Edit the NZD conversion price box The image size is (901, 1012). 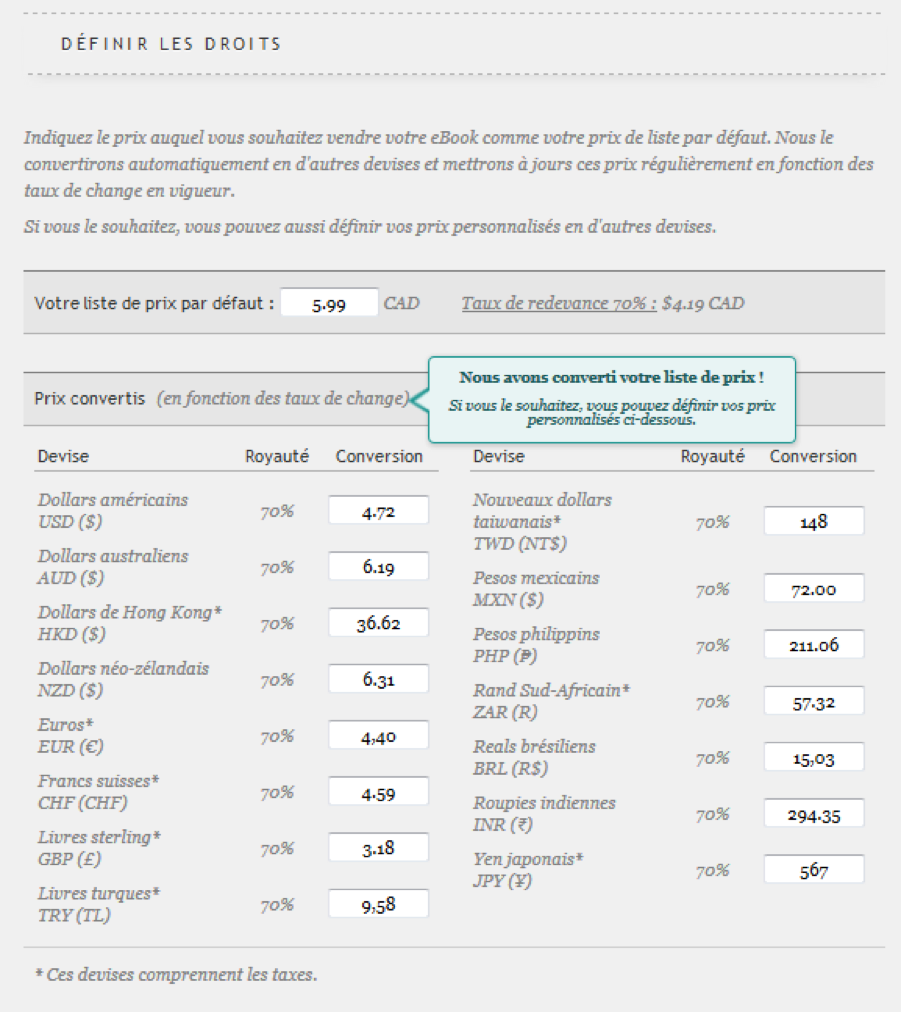[378, 679]
